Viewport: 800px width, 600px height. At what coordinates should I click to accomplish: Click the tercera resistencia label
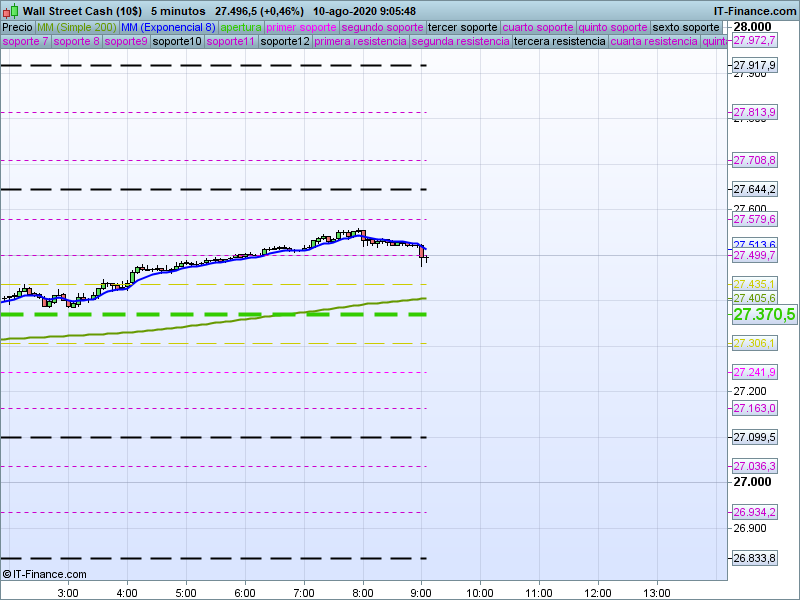559,42
